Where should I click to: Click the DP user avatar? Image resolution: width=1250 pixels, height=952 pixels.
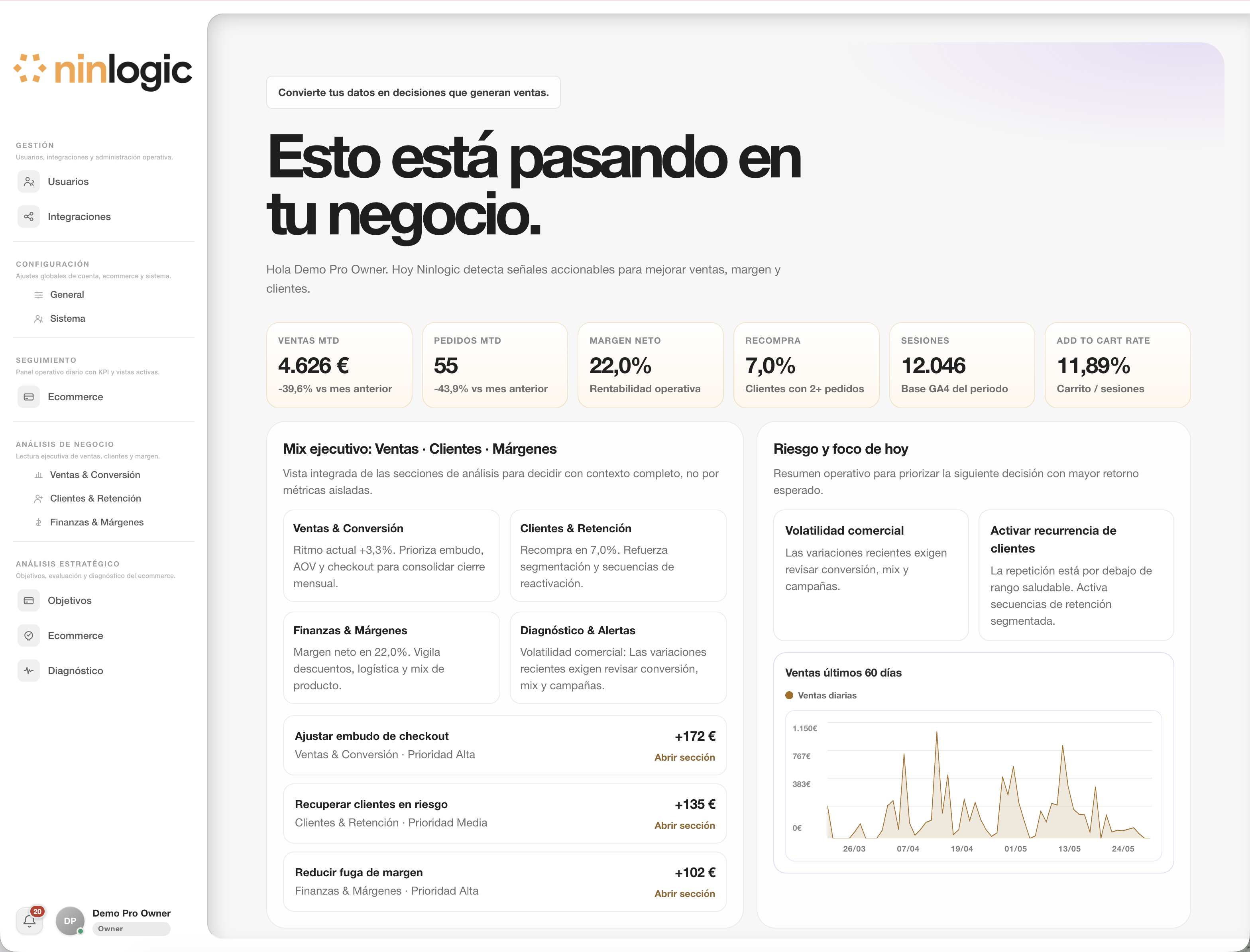(70, 921)
